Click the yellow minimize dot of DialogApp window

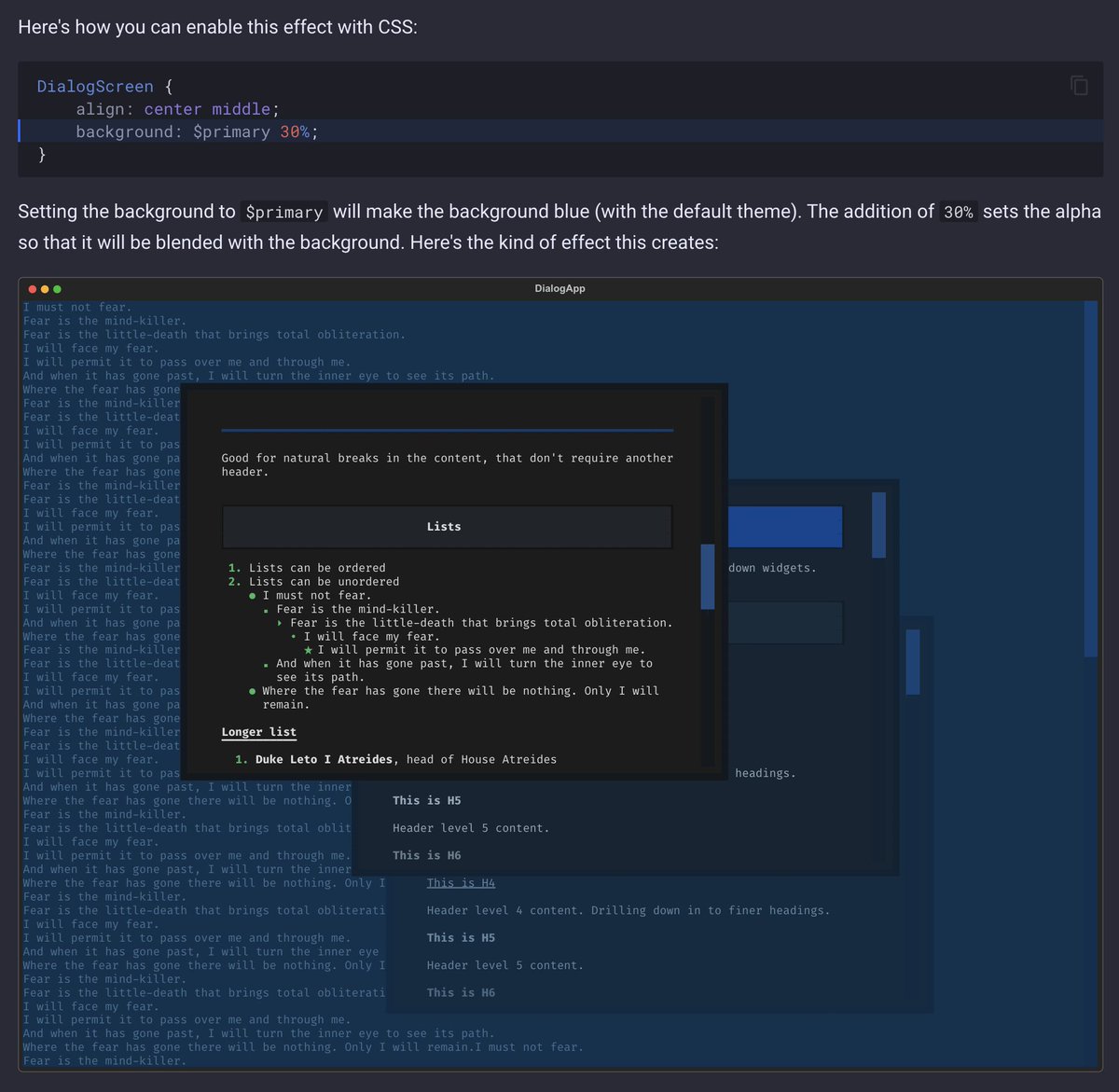[45, 289]
